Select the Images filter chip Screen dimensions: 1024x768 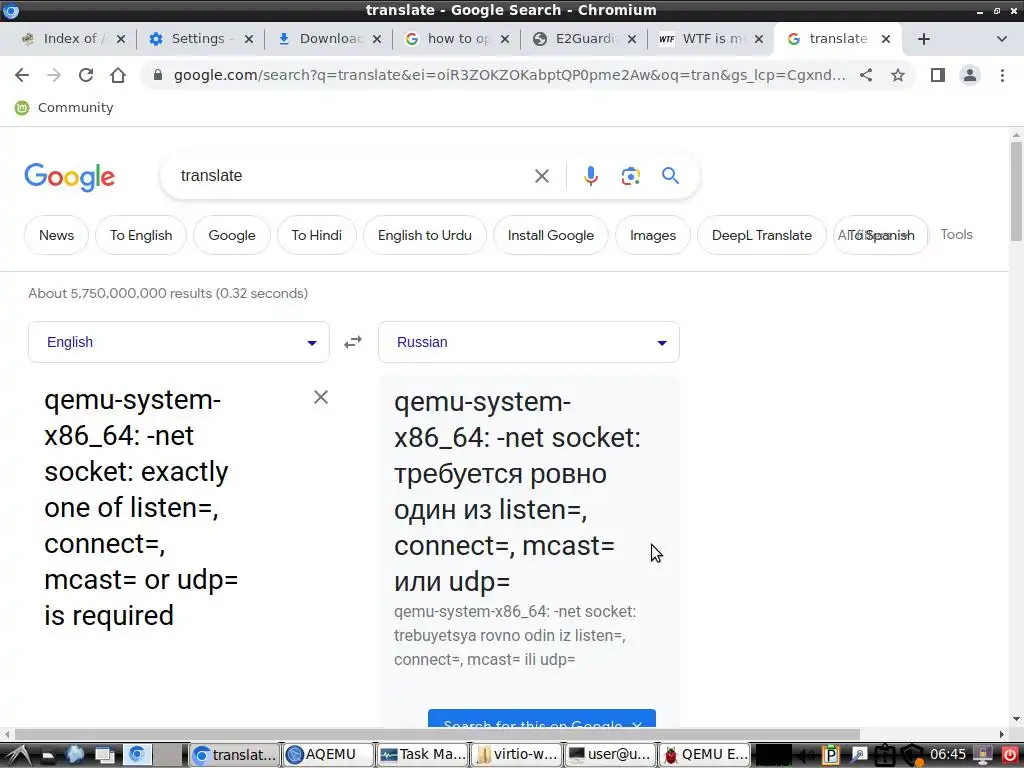(x=653, y=235)
